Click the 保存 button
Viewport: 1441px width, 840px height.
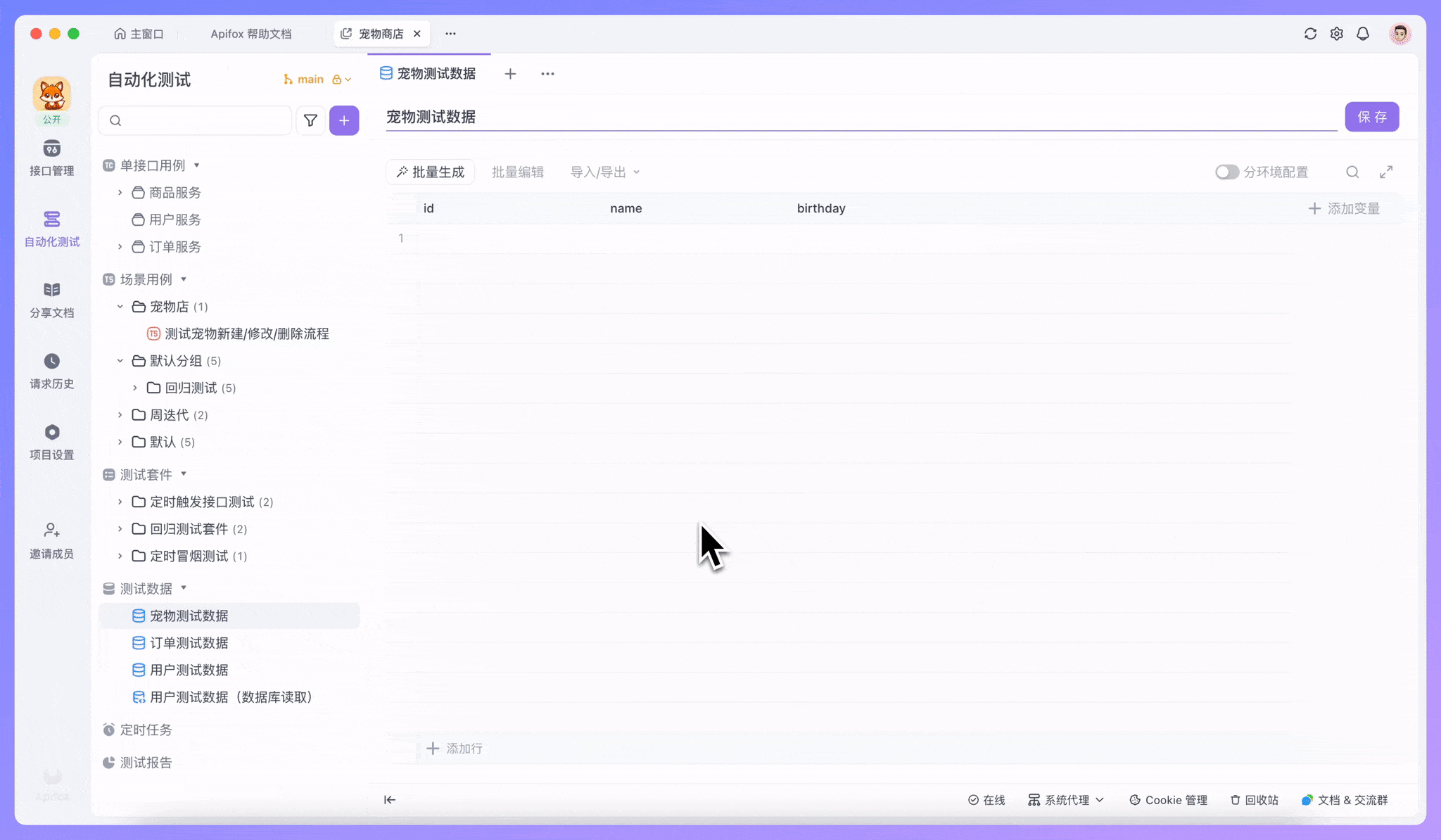click(x=1371, y=117)
